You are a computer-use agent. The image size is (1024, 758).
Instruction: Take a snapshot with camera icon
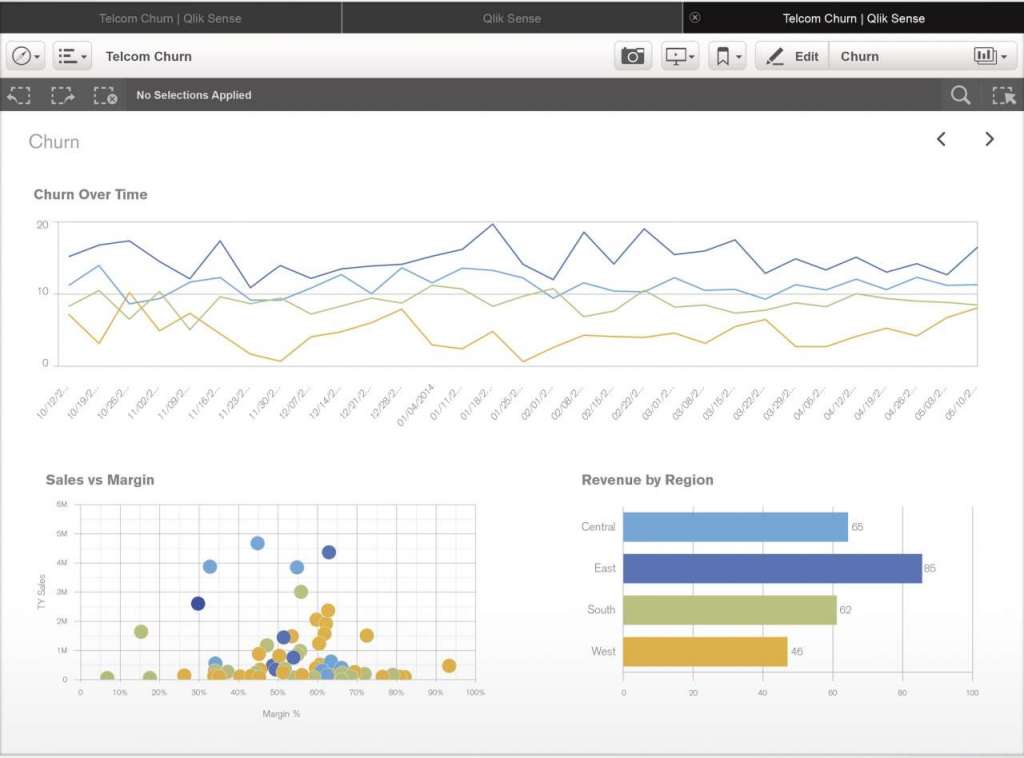coord(632,57)
